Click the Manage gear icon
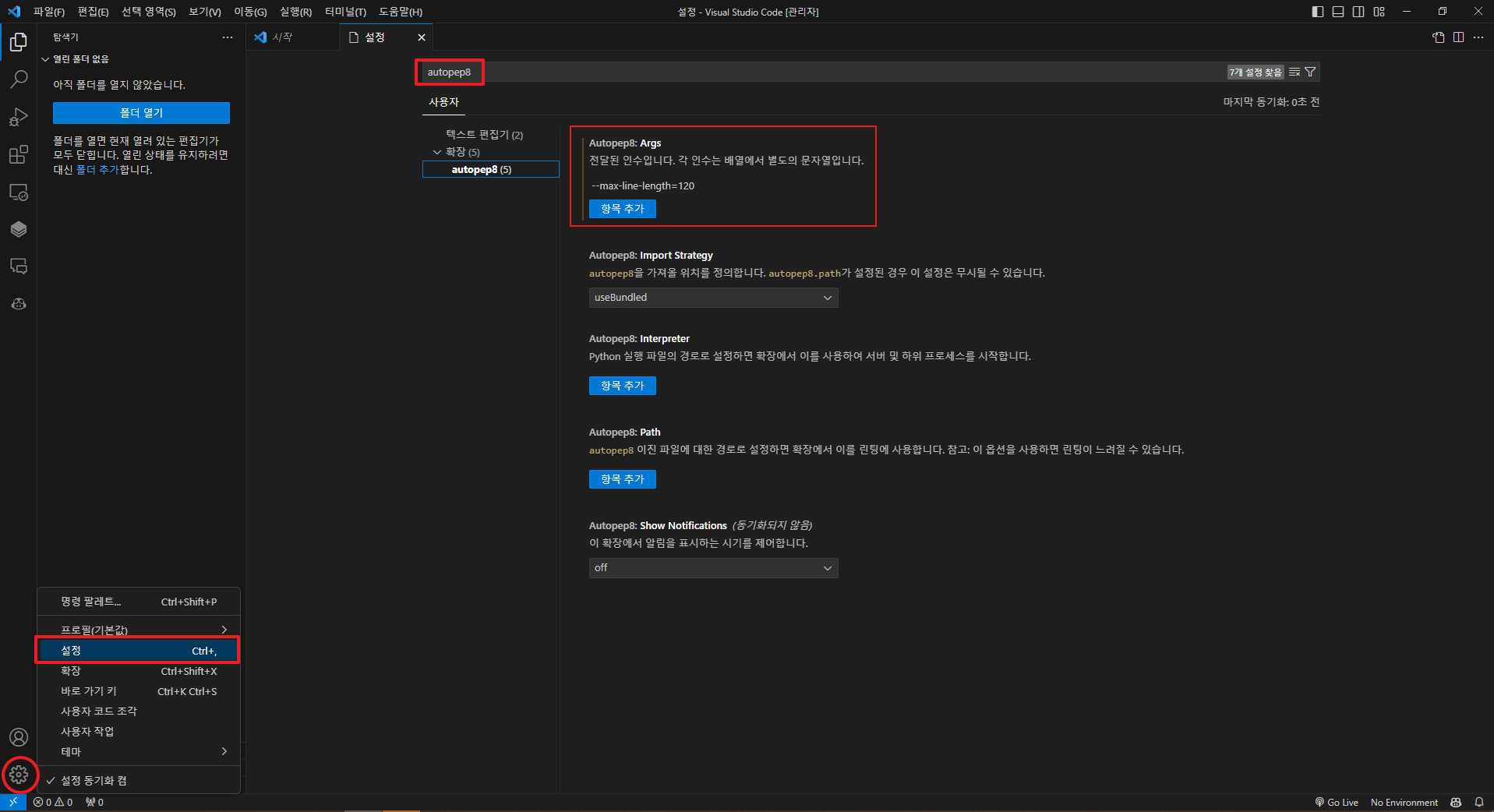The image size is (1494, 812). coord(19,775)
